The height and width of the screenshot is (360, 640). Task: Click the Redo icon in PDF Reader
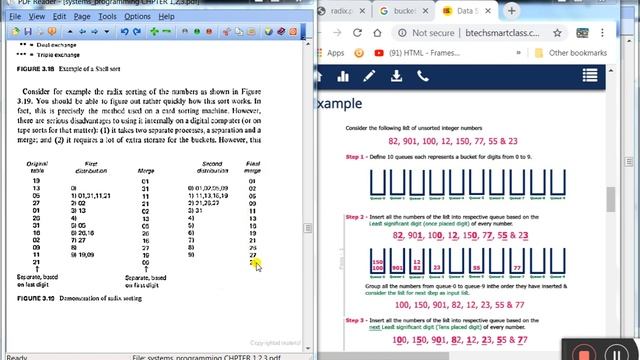(137, 31)
